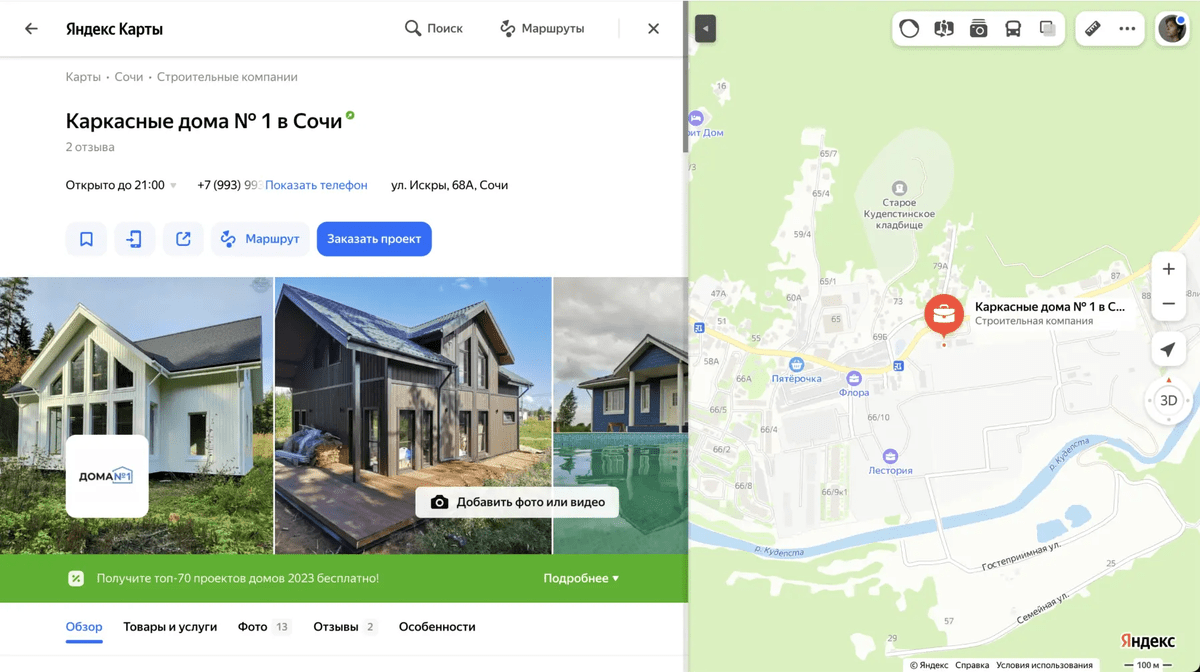Expand opening hours "Открыто до 21:00"
Viewport: 1200px width, 672px height.
click(121, 185)
